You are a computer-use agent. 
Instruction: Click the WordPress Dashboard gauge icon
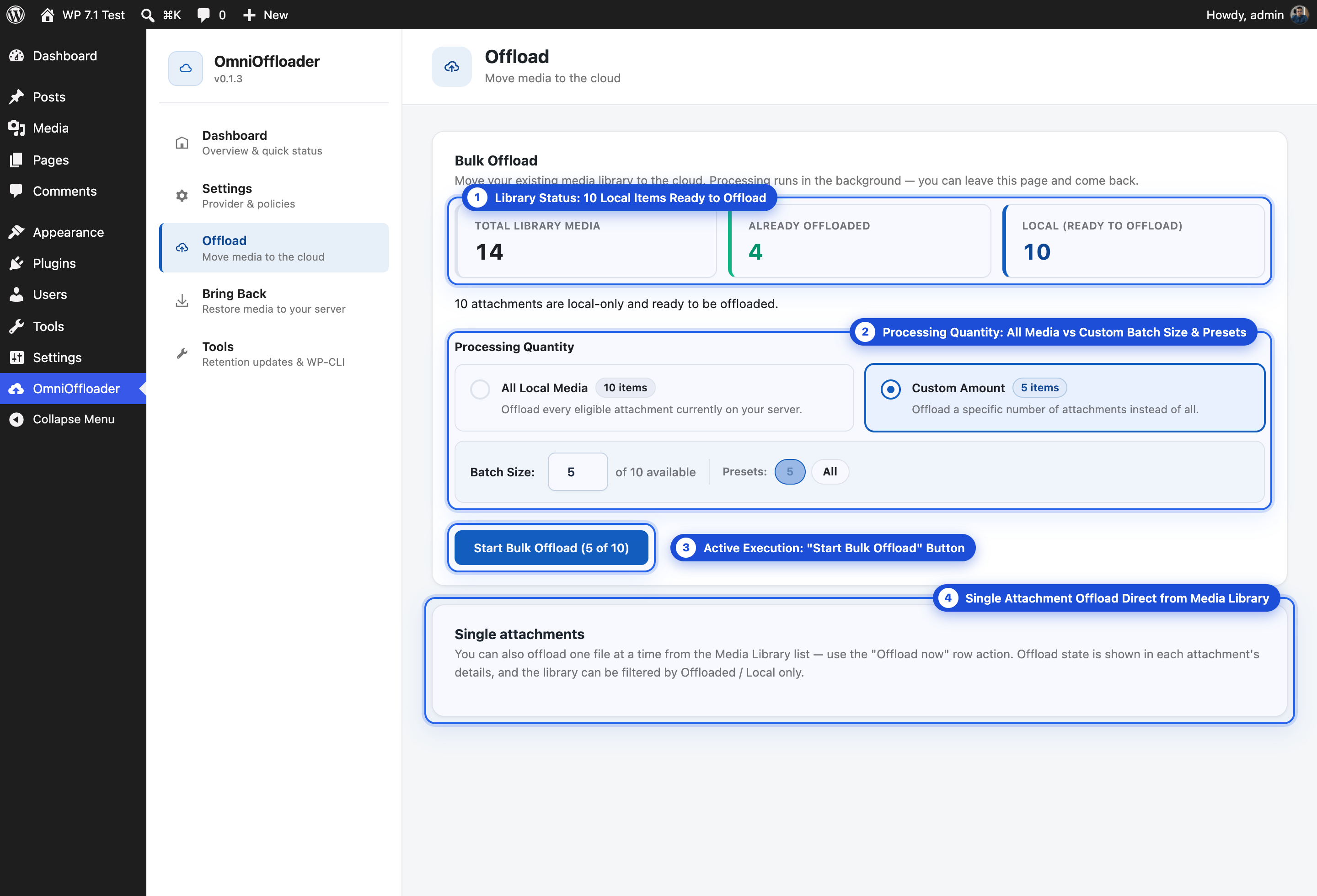coord(16,55)
